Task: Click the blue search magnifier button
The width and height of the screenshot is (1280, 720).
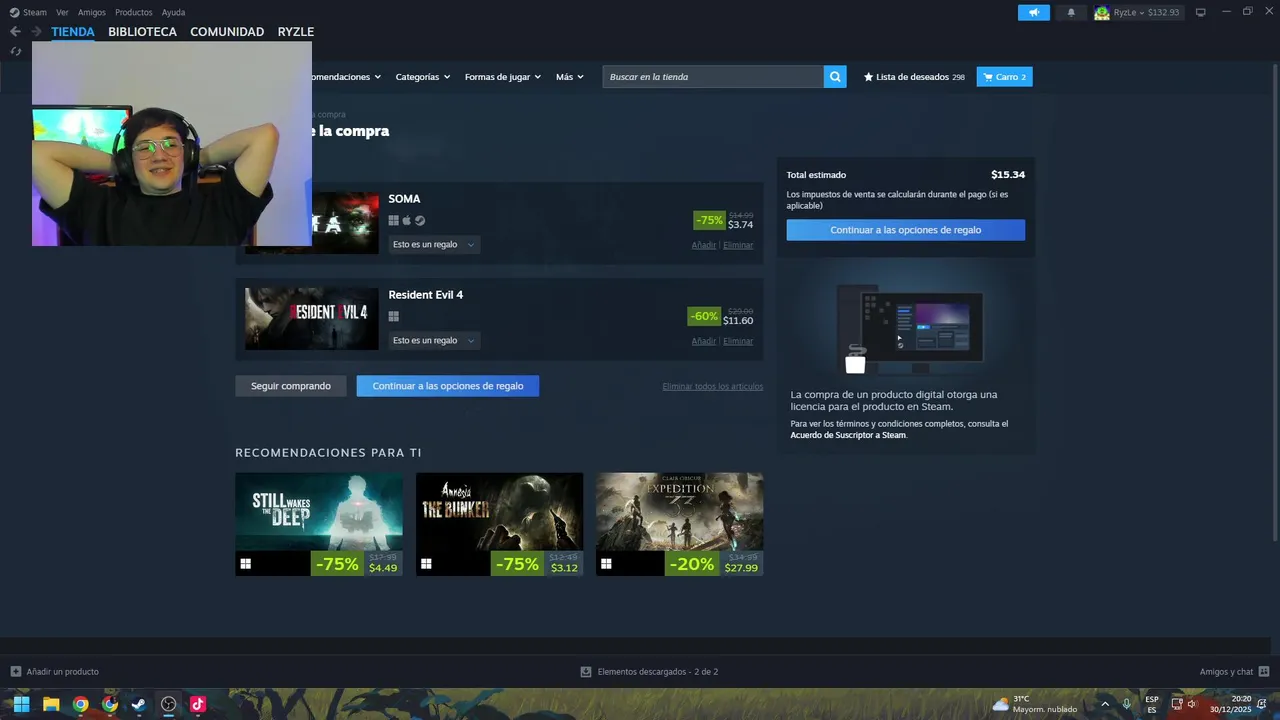Action: point(835,77)
